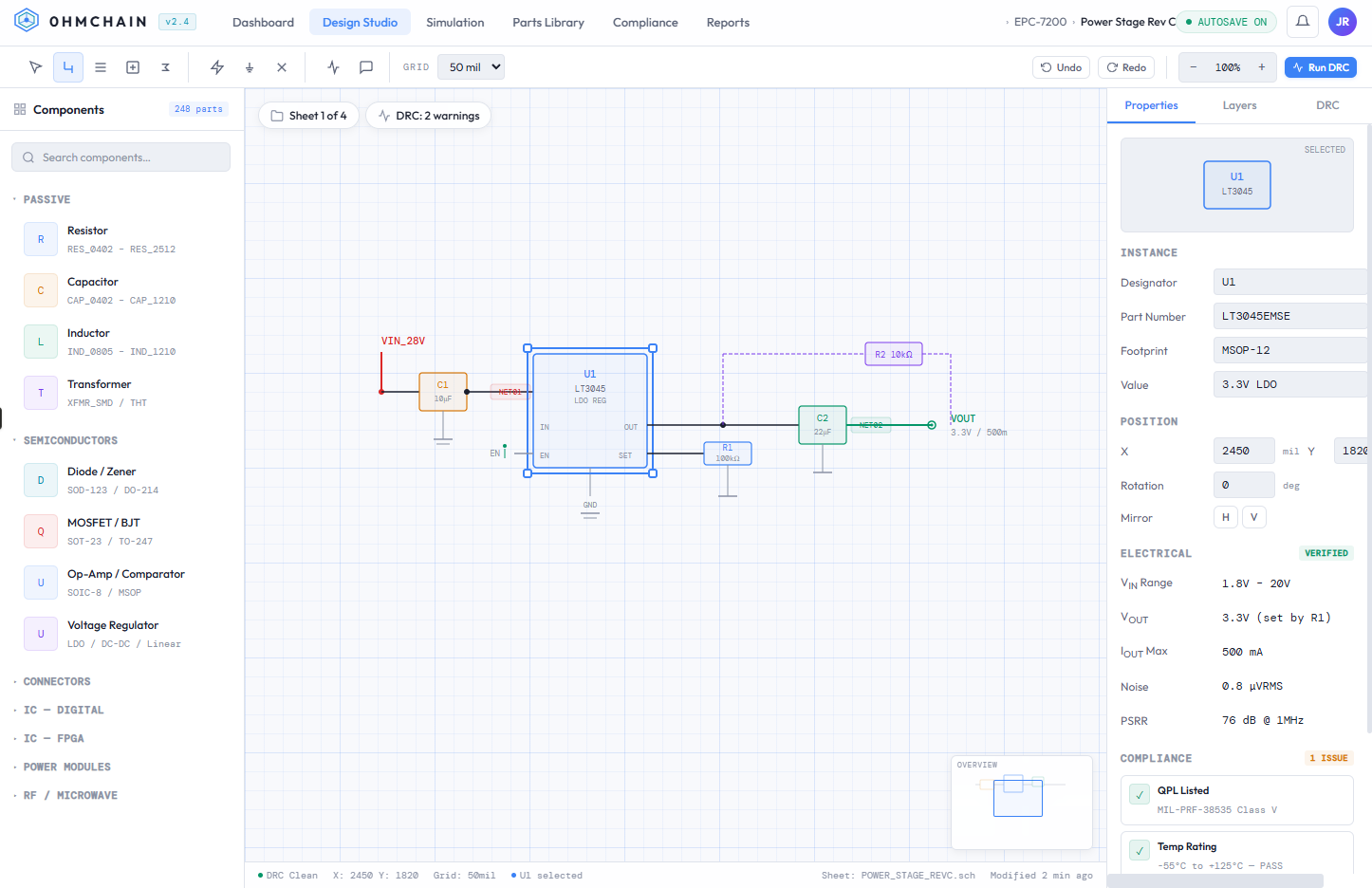The width and height of the screenshot is (1372, 888).
Task: Zoom out with the minus button
Action: coord(1194,67)
